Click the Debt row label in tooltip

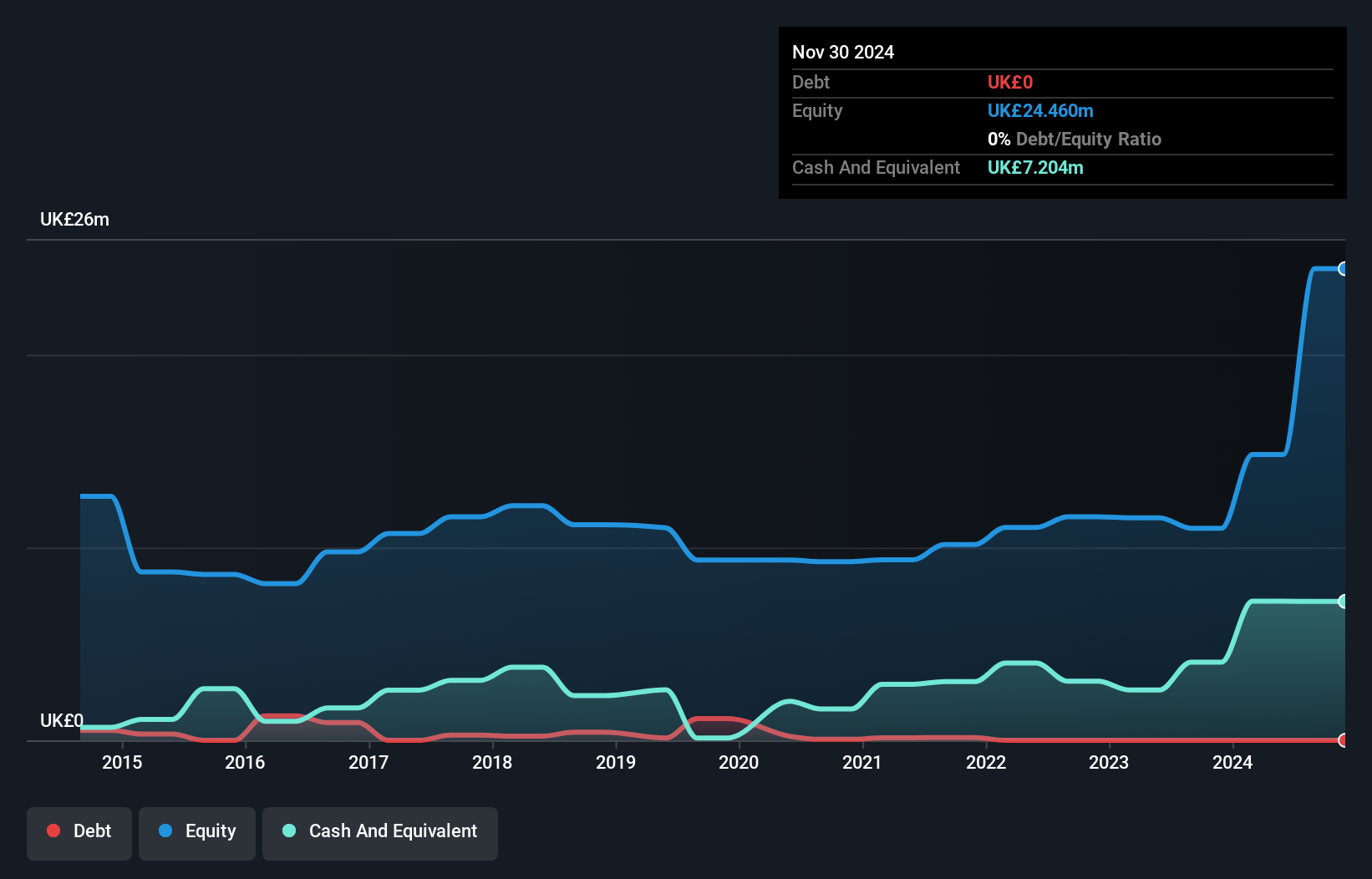click(810, 82)
